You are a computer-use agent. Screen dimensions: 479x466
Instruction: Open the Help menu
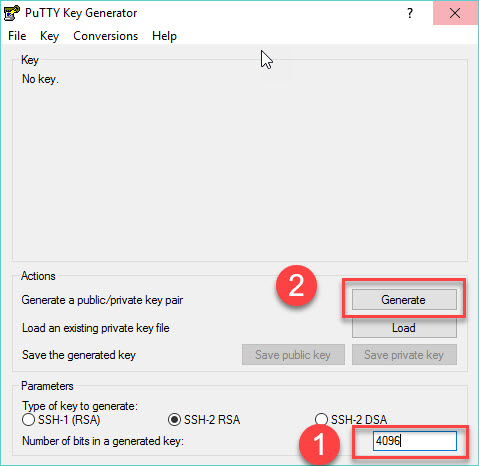pos(164,36)
